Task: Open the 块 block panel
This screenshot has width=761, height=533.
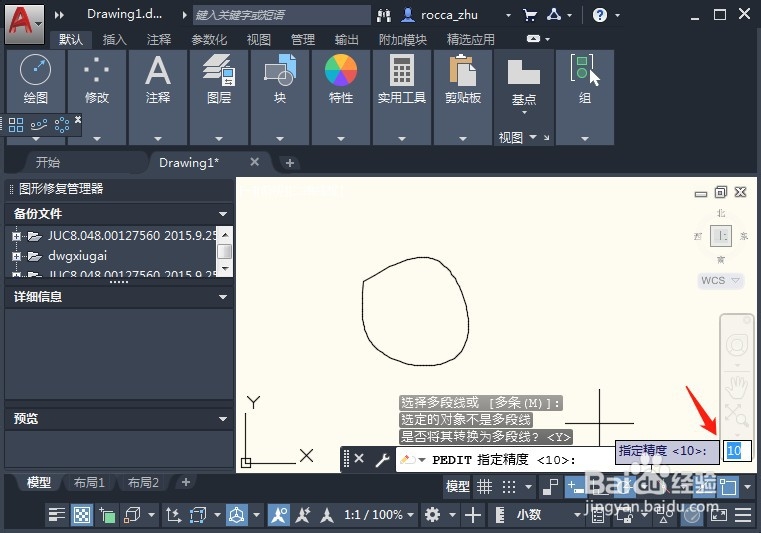Action: [280, 80]
